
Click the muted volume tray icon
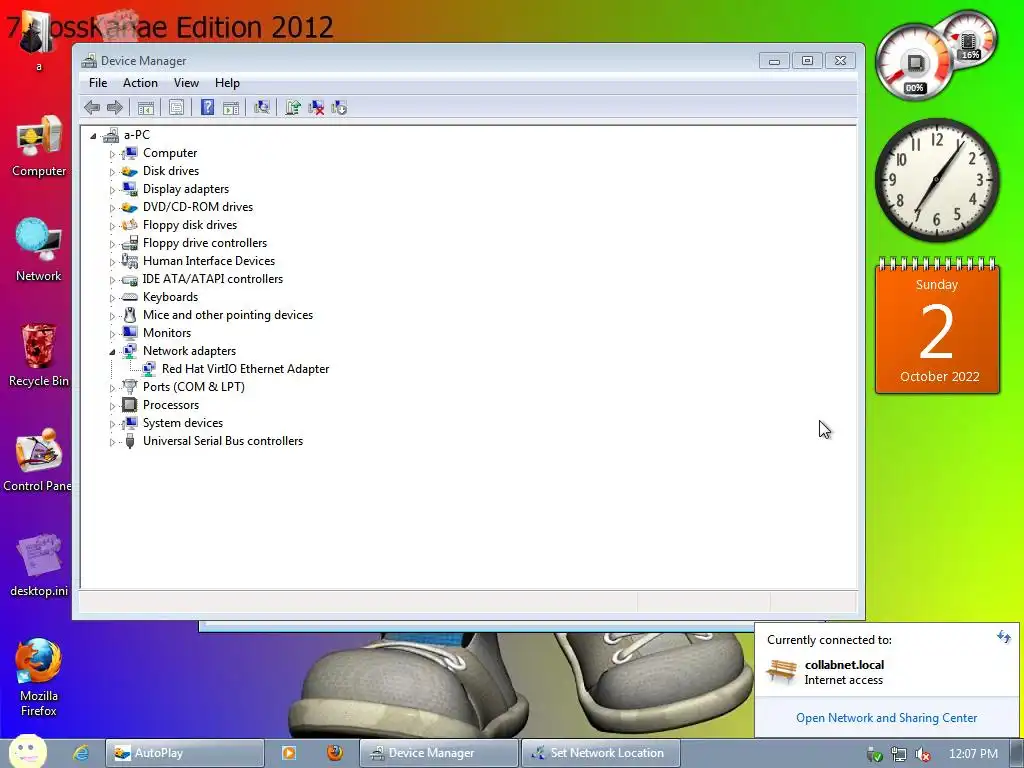tap(923, 754)
